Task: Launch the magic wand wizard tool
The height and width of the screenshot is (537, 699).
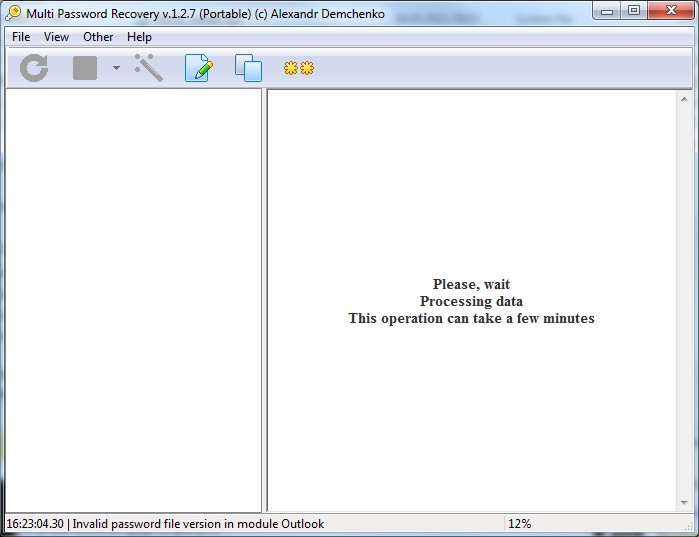Action: point(148,68)
